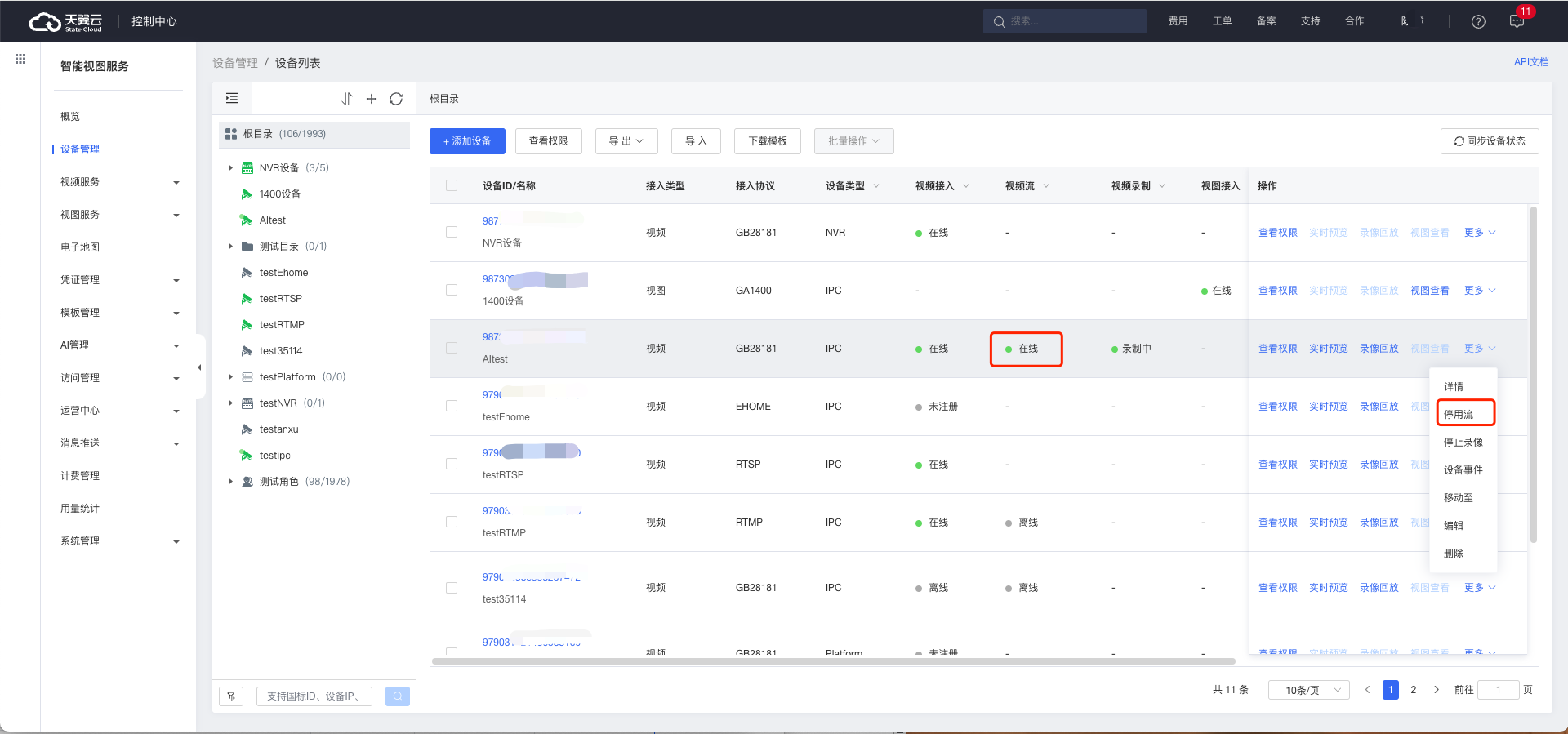The width and height of the screenshot is (1568, 734).
Task: Click the 添加设备 button
Action: click(467, 141)
